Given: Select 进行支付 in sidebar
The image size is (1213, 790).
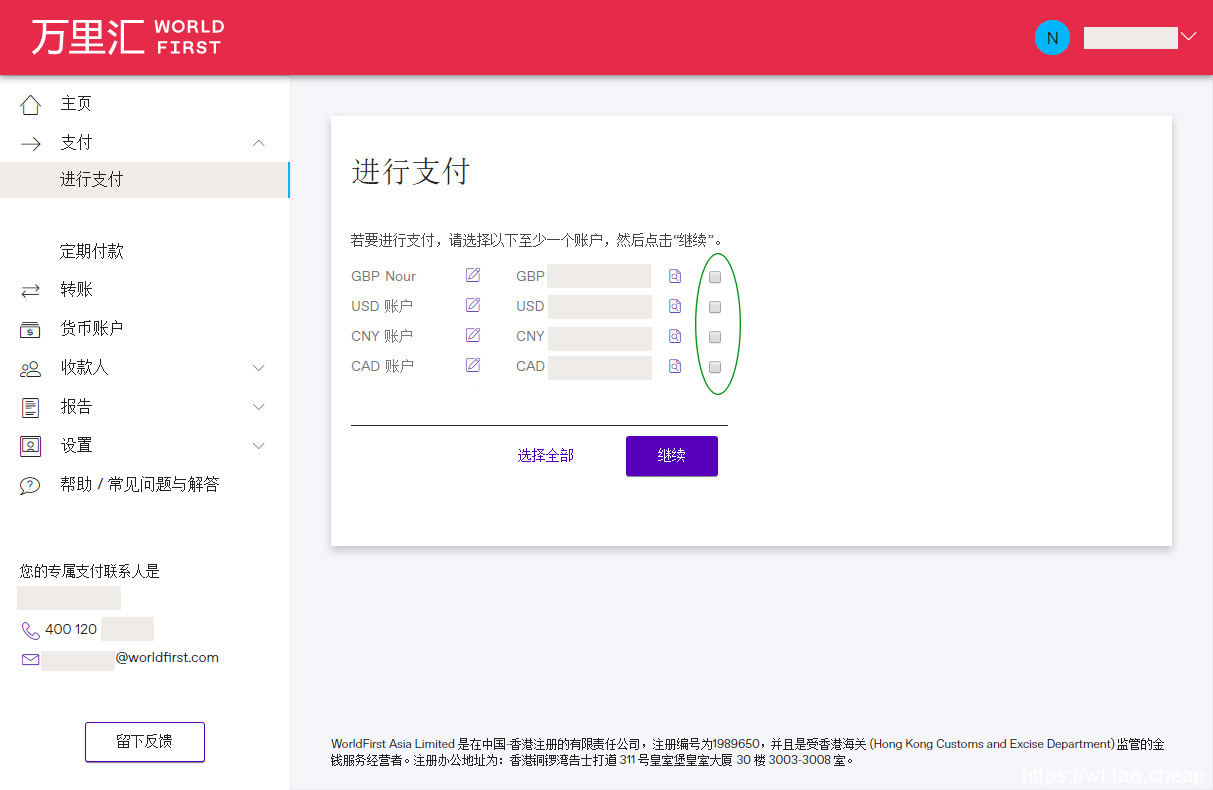Looking at the screenshot, I should [145, 180].
